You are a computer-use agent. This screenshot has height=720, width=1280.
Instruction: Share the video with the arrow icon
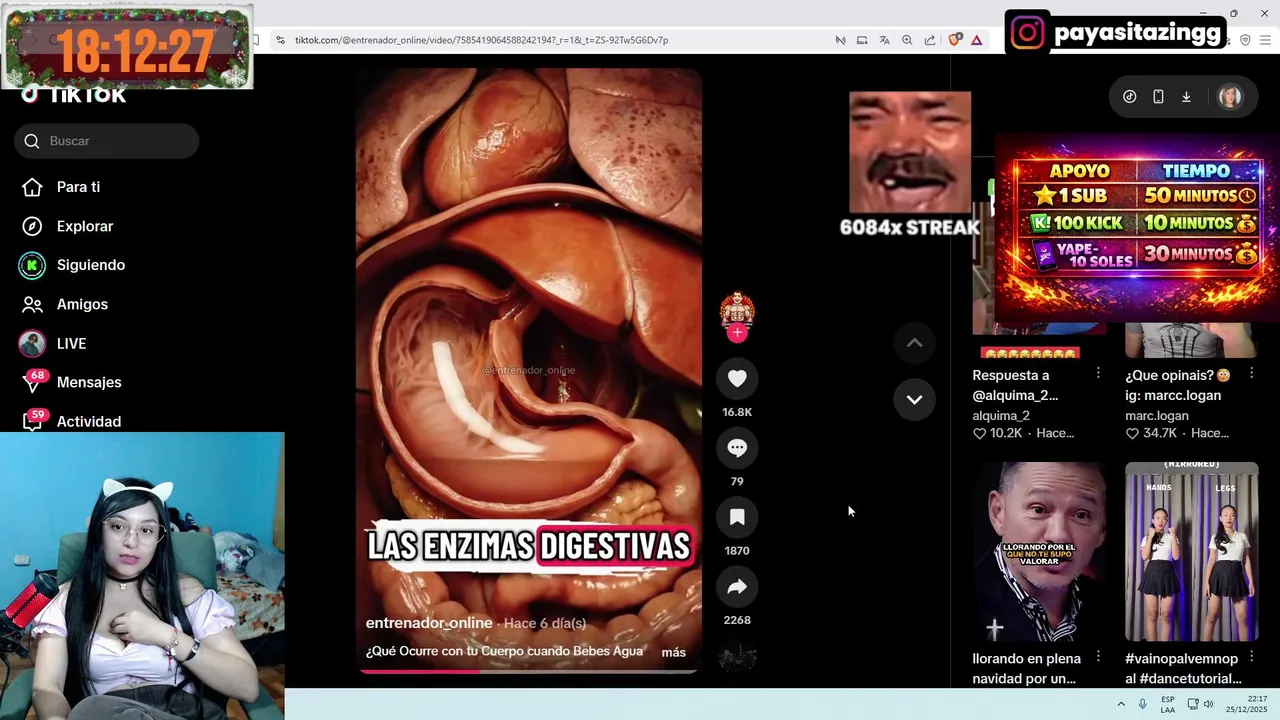click(737, 587)
